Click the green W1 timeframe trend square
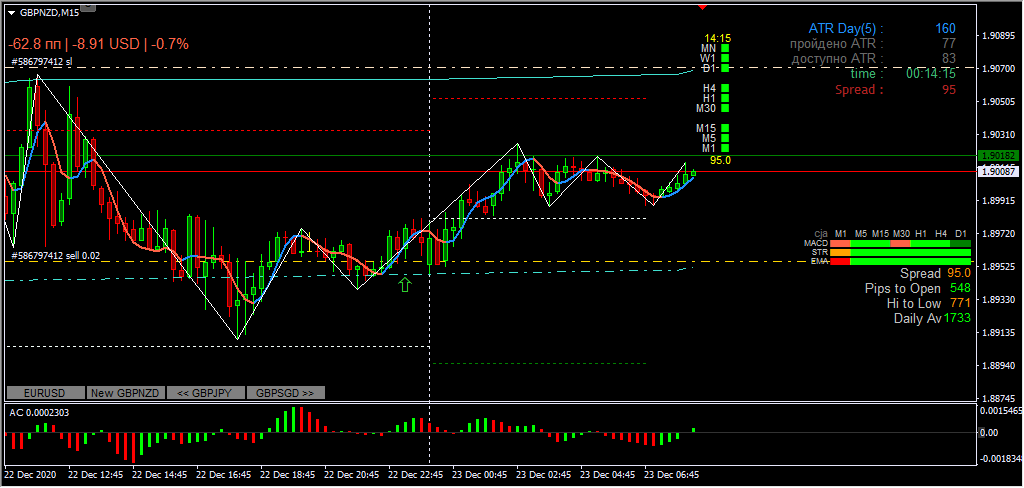 pyautogui.click(x=725, y=58)
